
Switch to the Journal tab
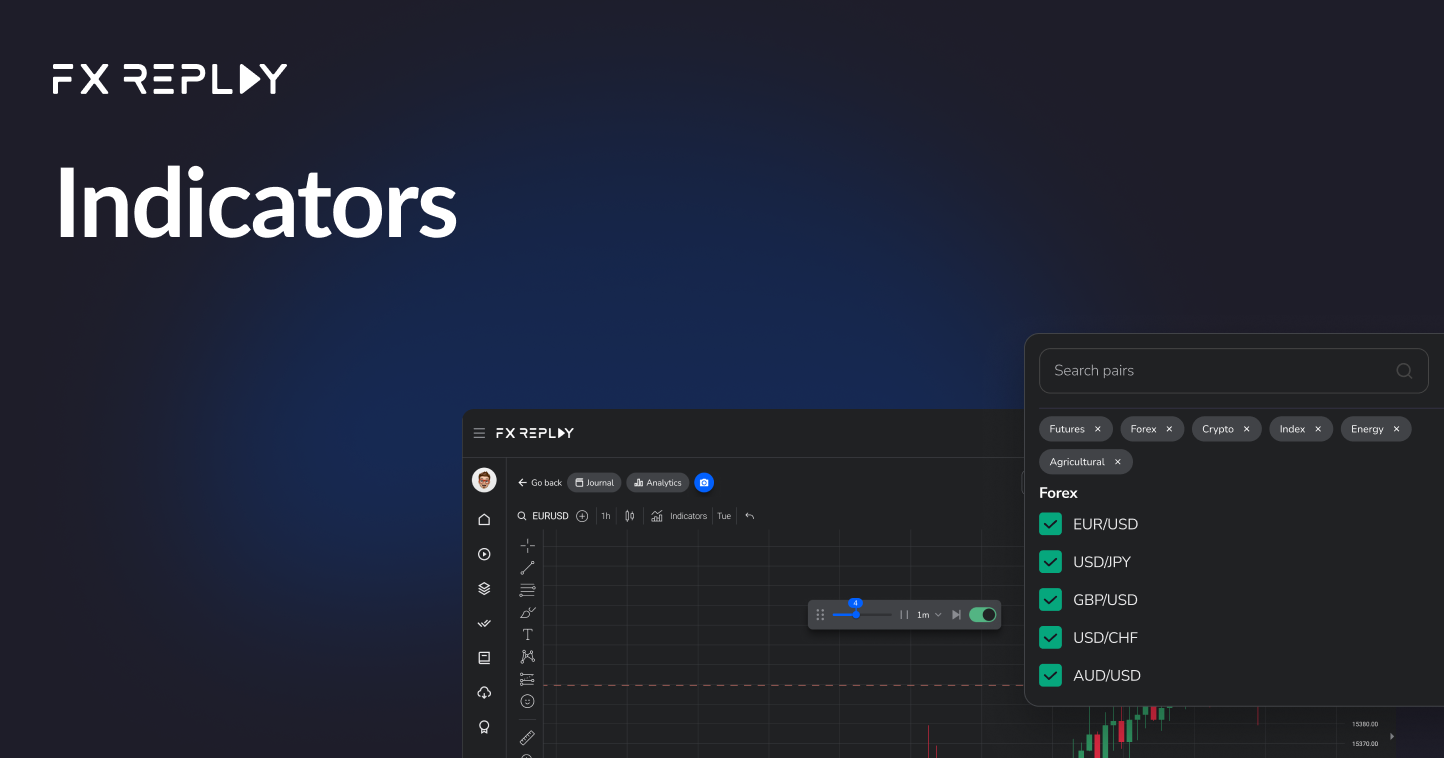coord(593,482)
